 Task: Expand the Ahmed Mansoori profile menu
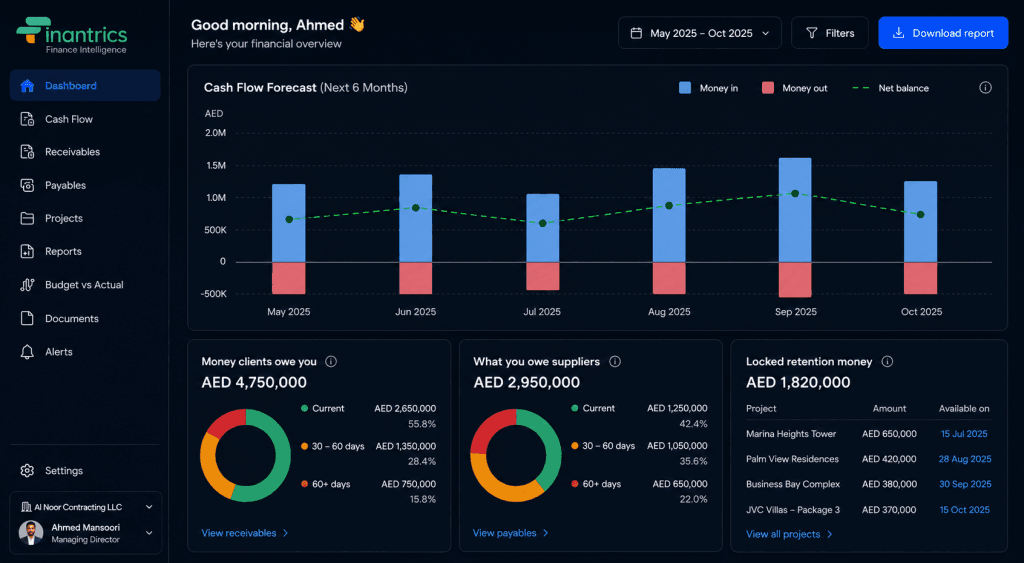(x=86, y=533)
